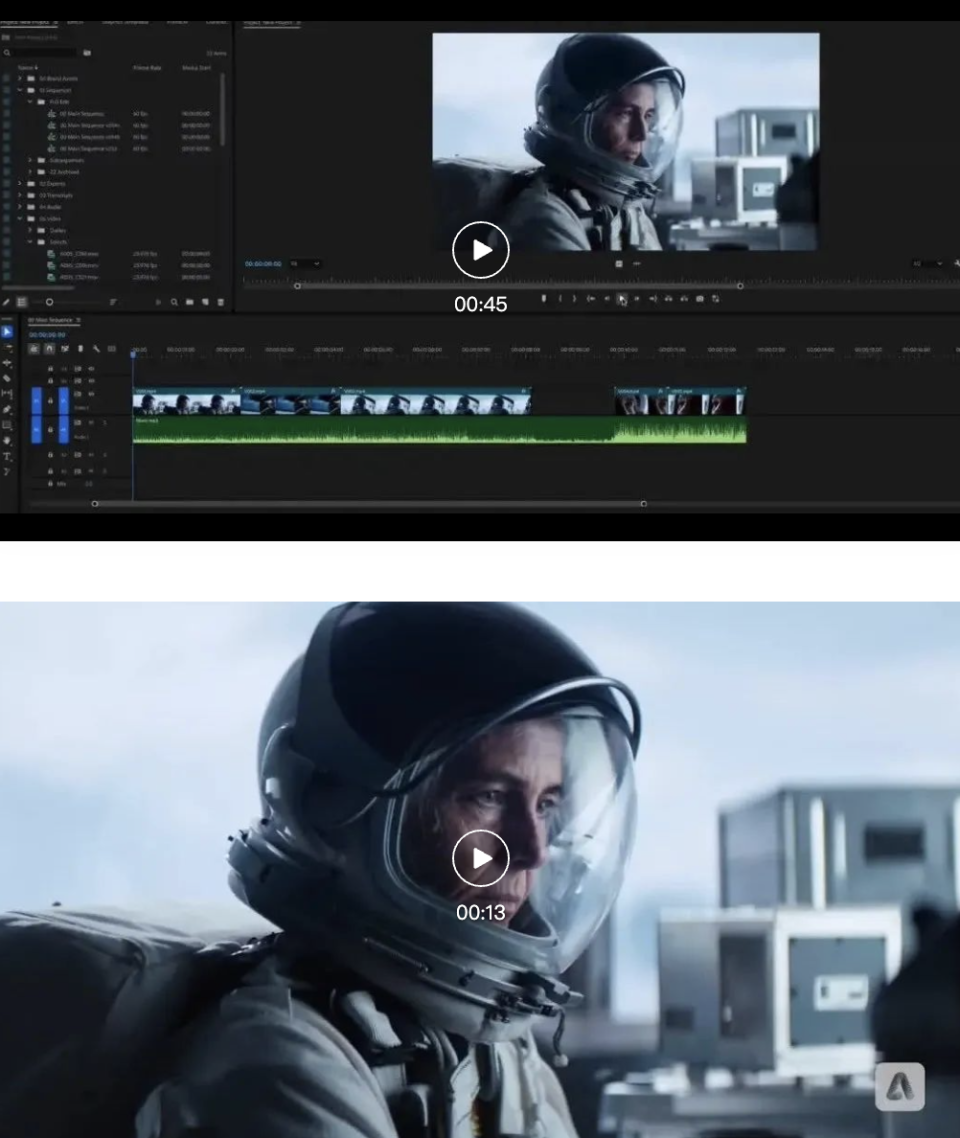This screenshot has width=960, height=1138.
Task: Select the Pen tool in the timeline toolbar
Action: point(7,409)
